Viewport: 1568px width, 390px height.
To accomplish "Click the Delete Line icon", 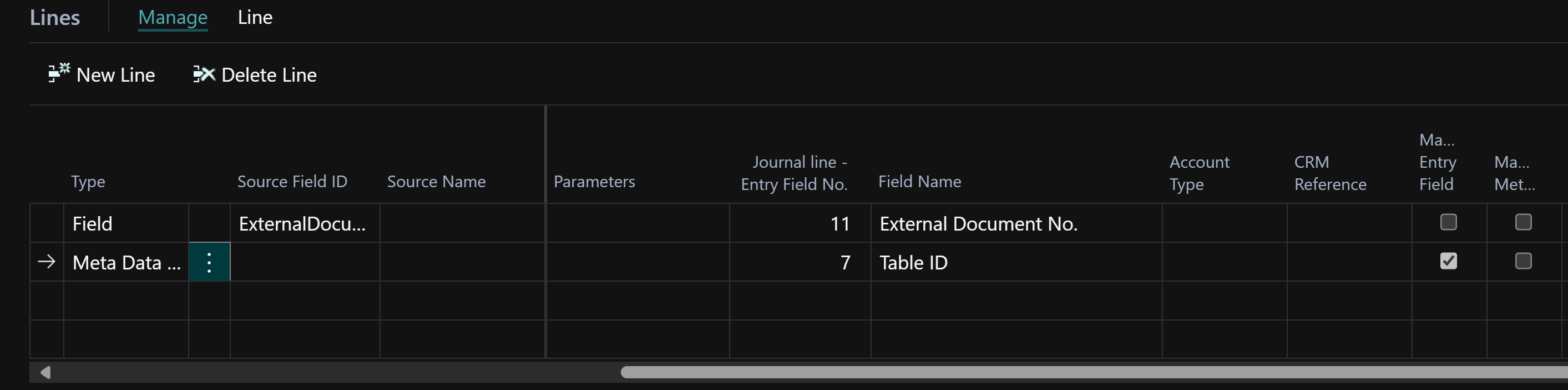I will click(204, 74).
